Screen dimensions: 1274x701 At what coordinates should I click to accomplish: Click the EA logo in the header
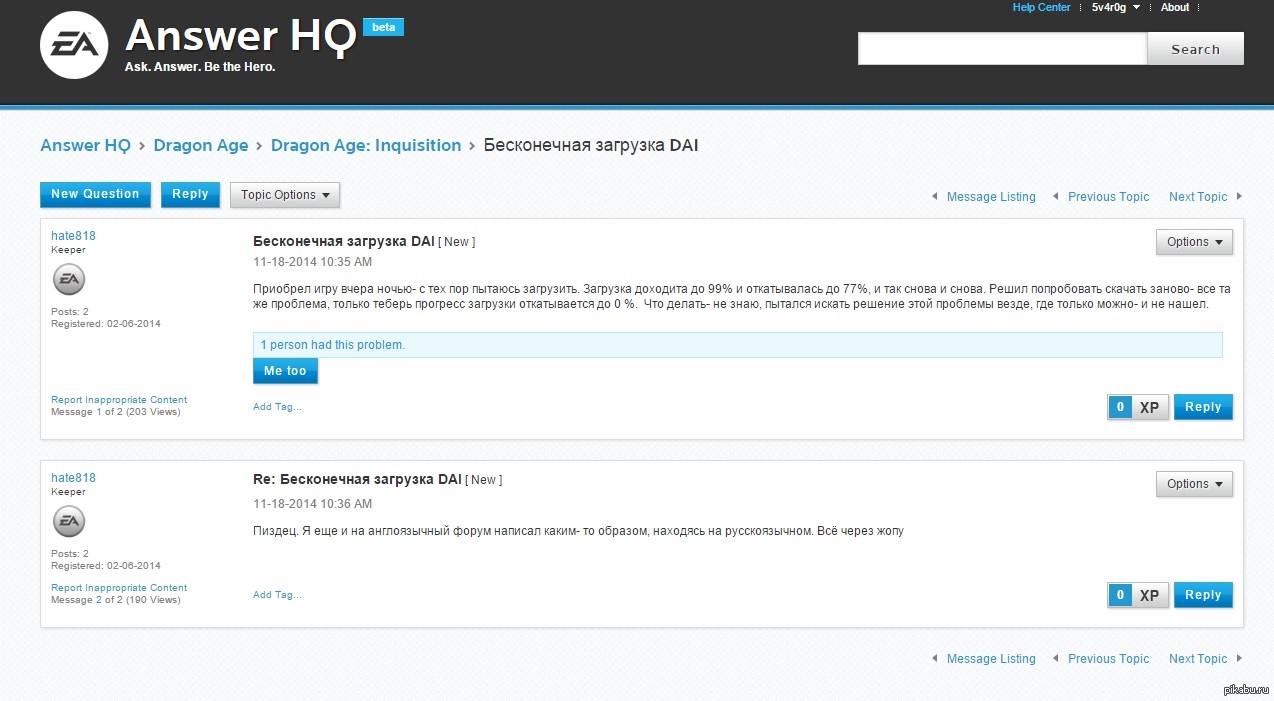point(74,44)
